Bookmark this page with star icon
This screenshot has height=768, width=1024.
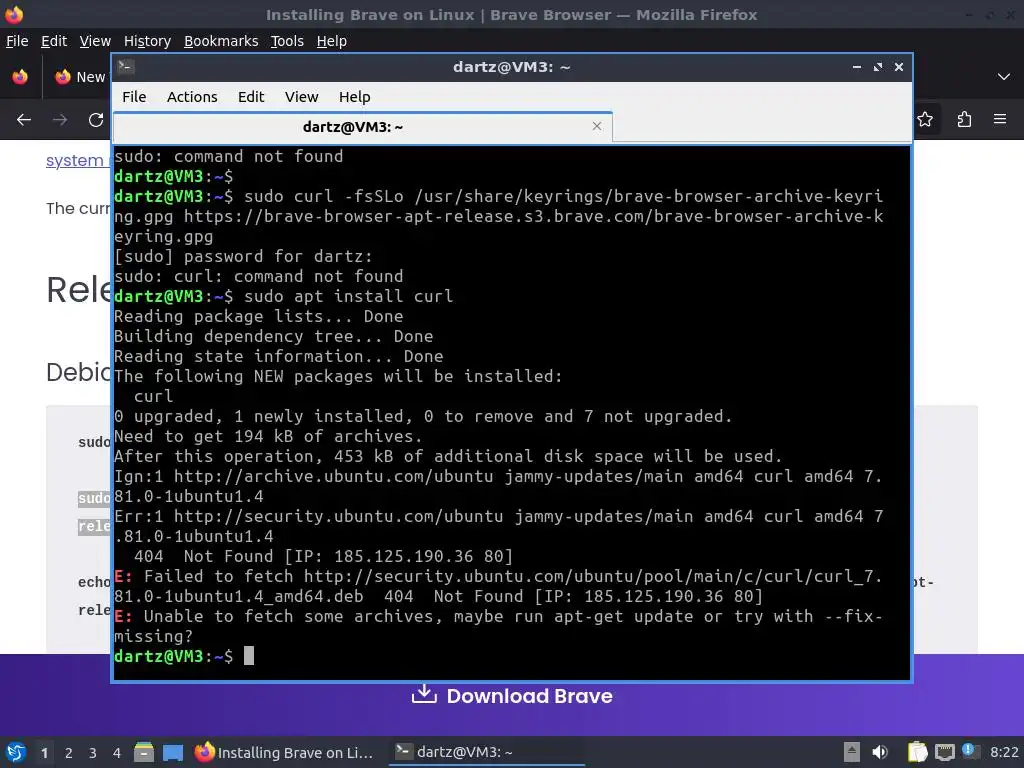click(925, 120)
